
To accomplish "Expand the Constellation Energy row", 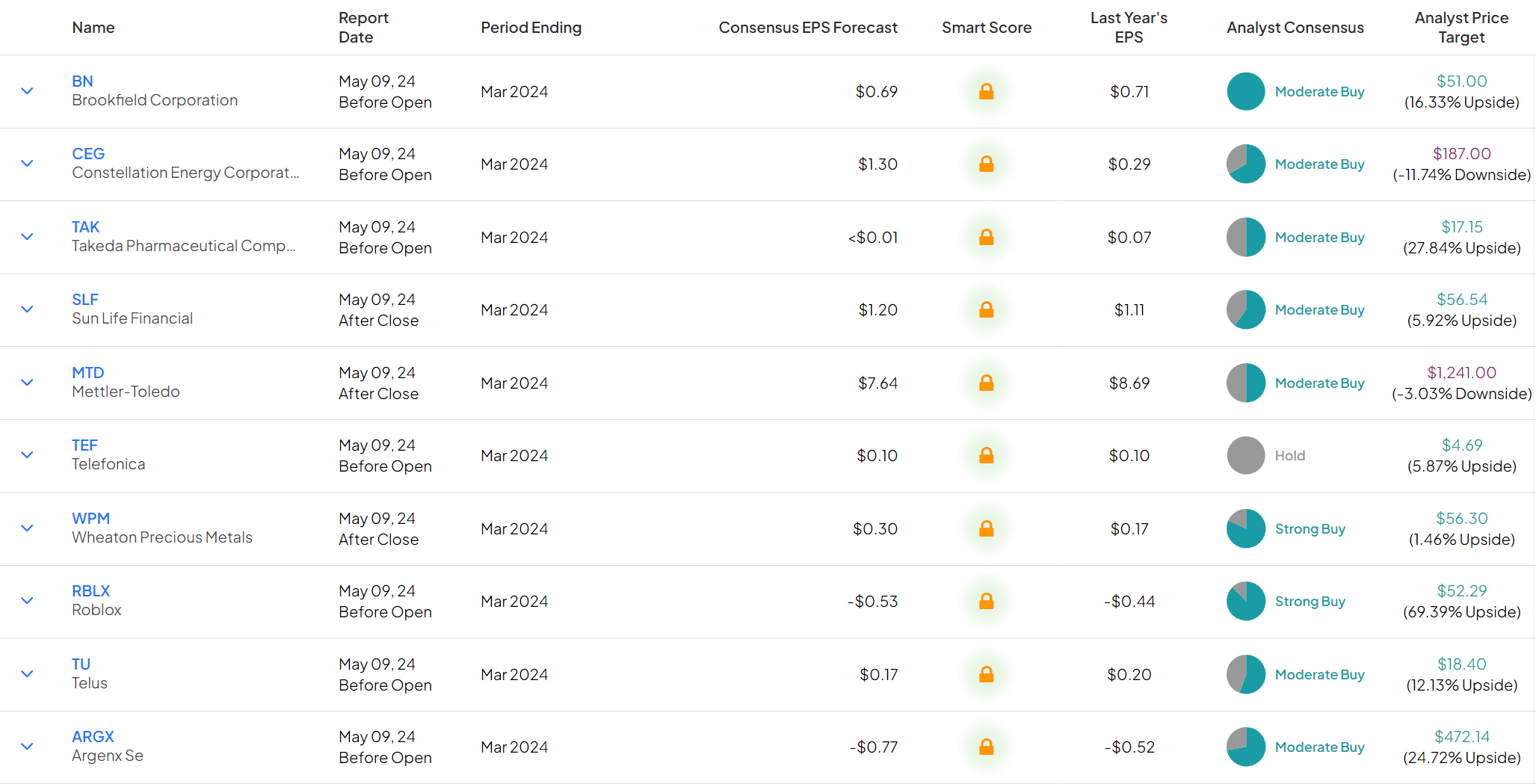I will pyautogui.click(x=27, y=164).
